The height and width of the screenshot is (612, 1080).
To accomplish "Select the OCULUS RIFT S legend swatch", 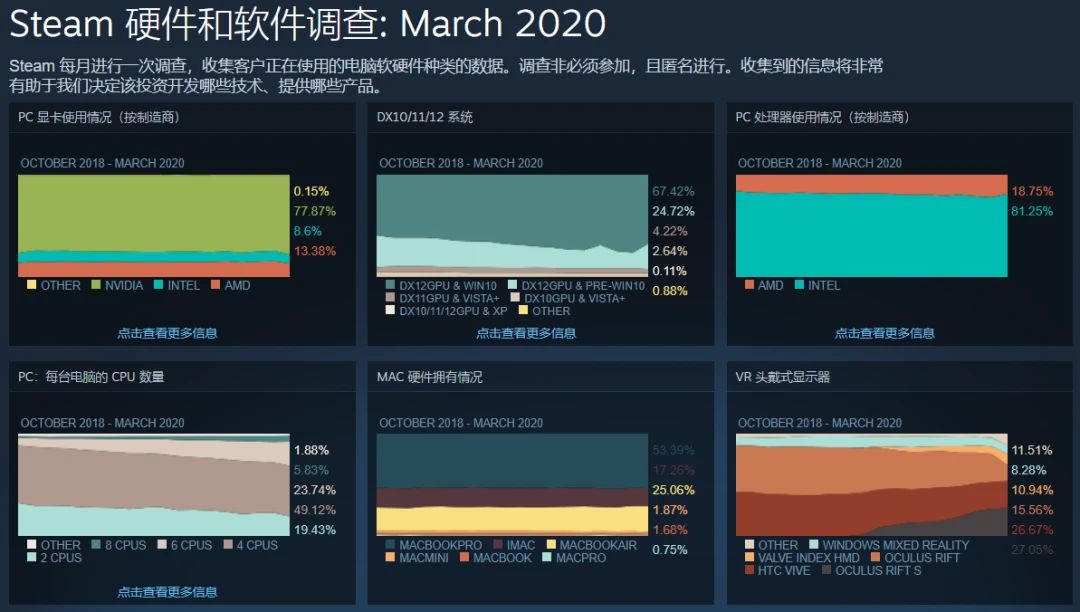I will (827, 570).
